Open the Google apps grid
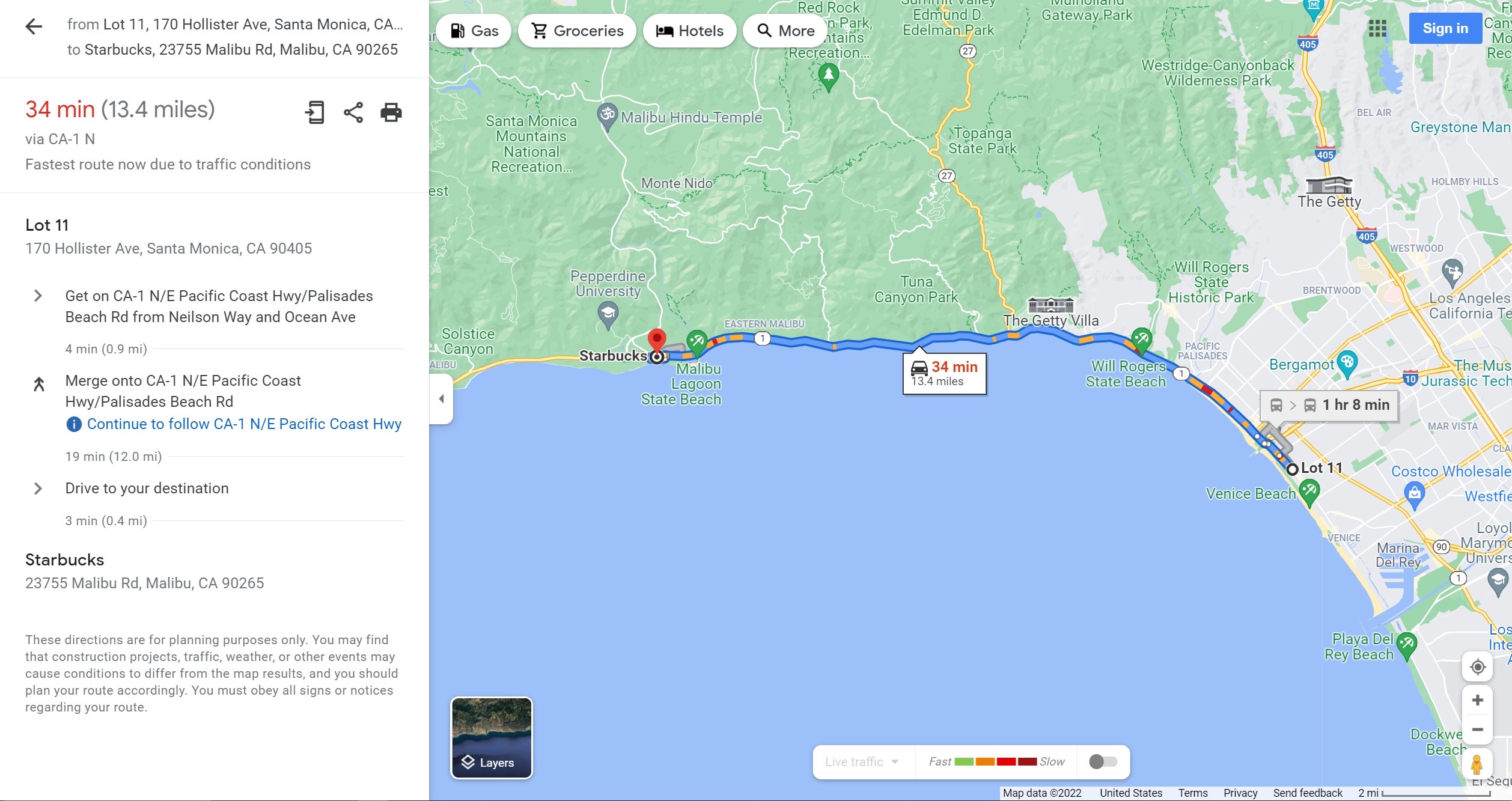The height and width of the screenshot is (801, 1512). pos(1377,28)
